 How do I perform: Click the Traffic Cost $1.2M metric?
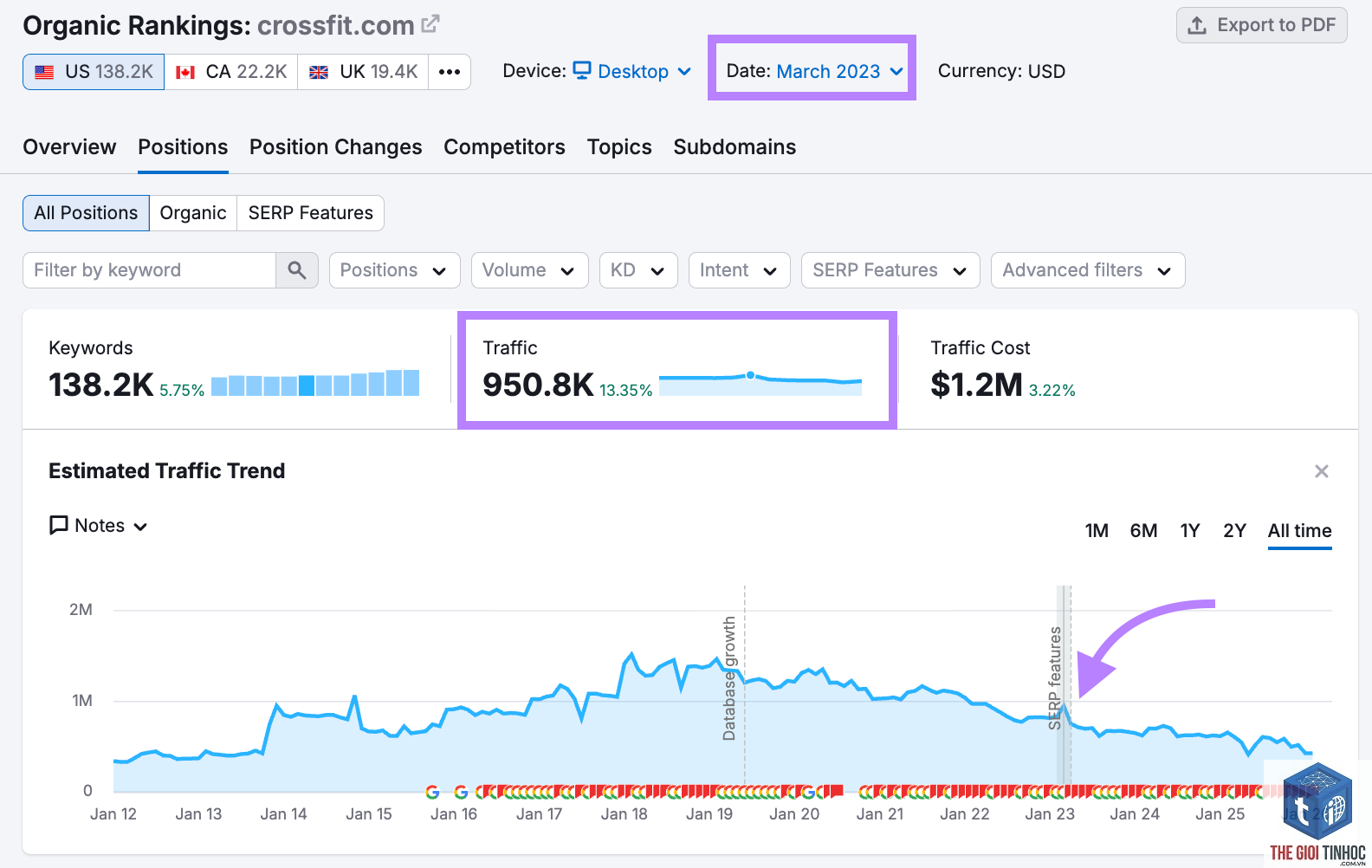[x=976, y=385]
